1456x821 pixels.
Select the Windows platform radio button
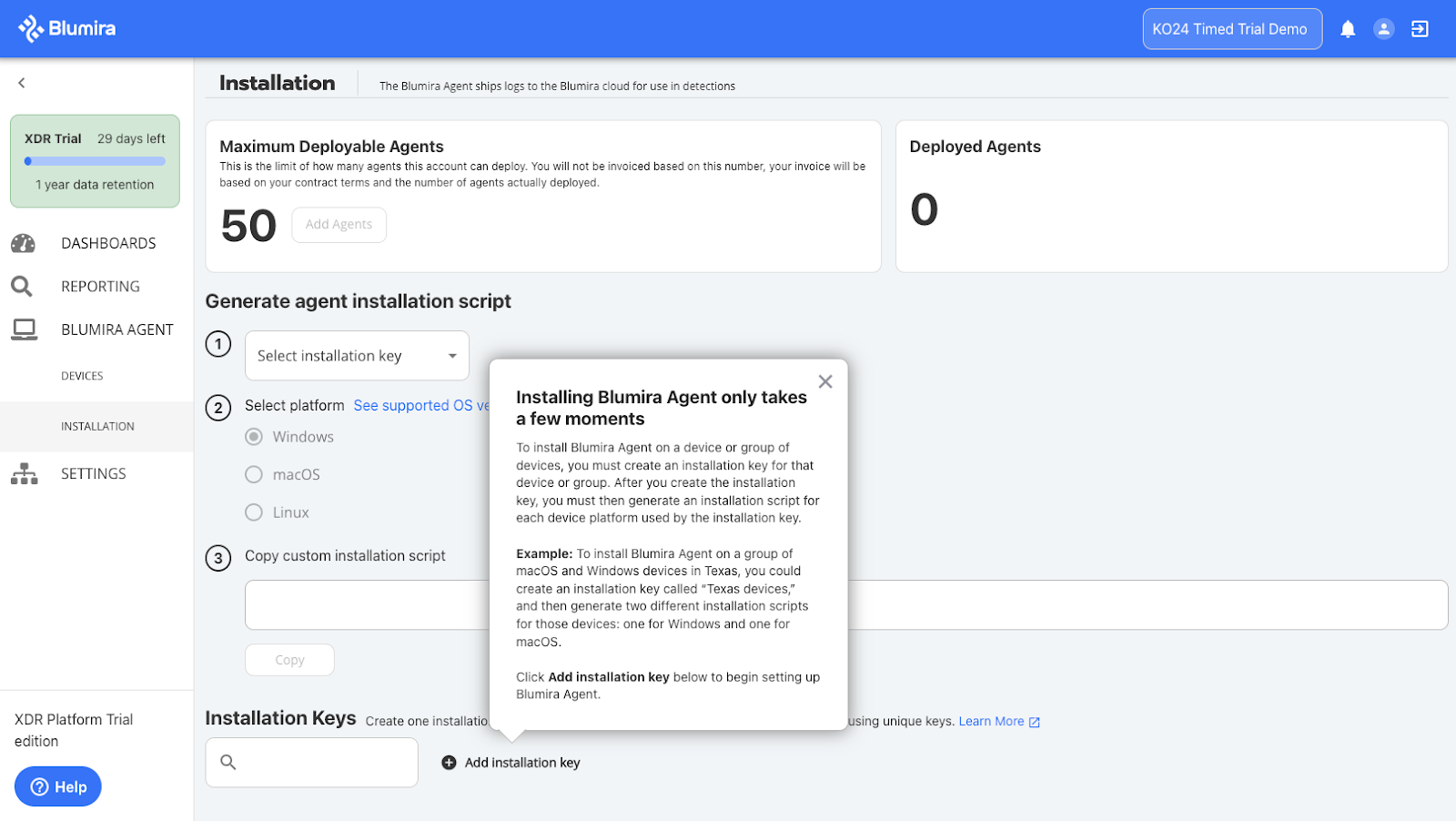click(x=255, y=437)
